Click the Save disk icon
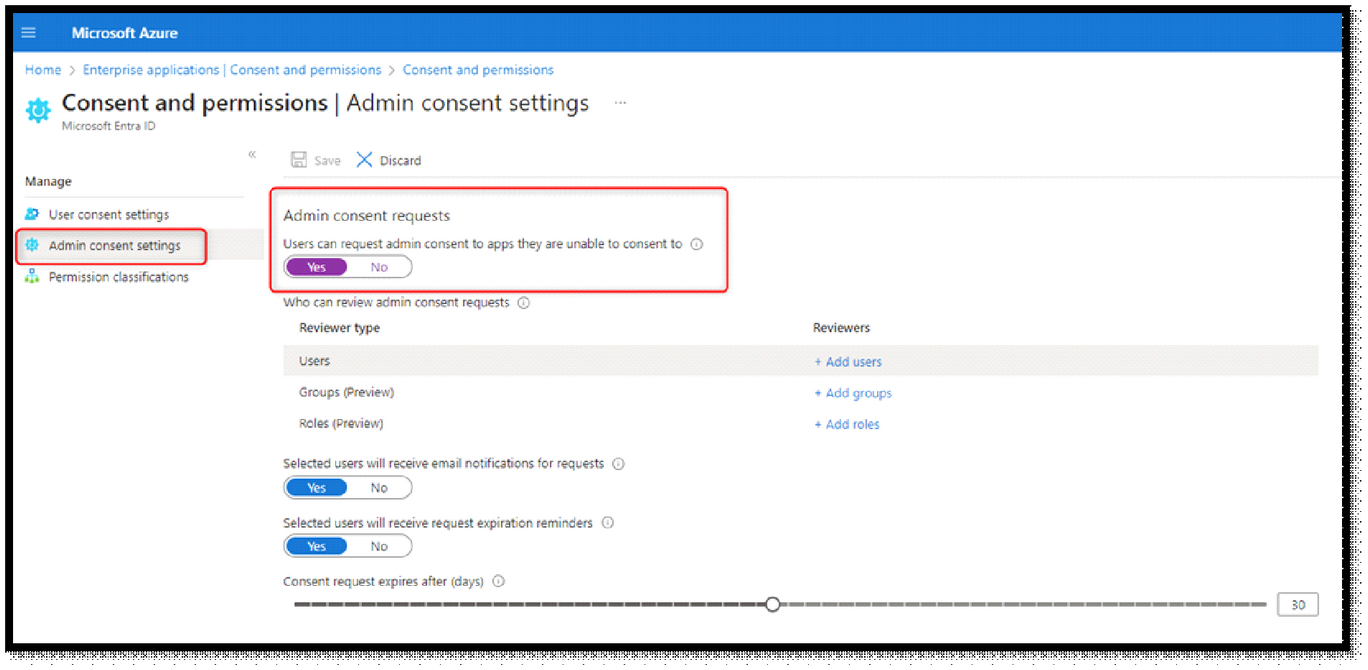1368x670 pixels. click(299, 160)
